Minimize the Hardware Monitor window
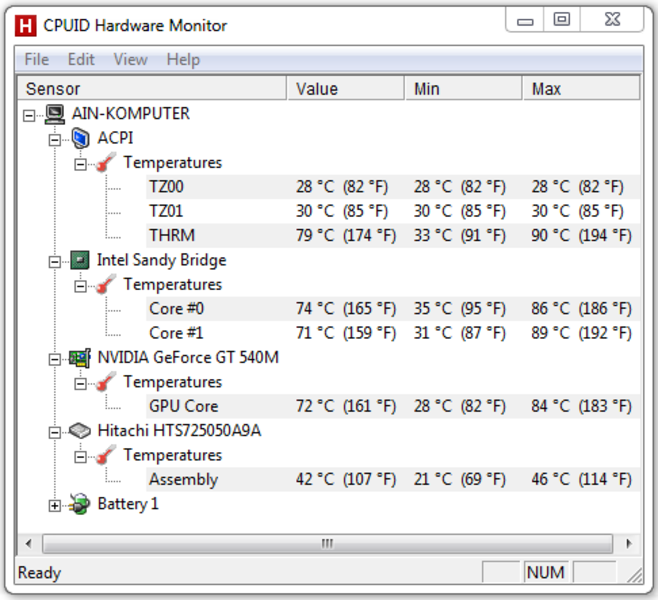Screen dimensions: 658x600 525,20
